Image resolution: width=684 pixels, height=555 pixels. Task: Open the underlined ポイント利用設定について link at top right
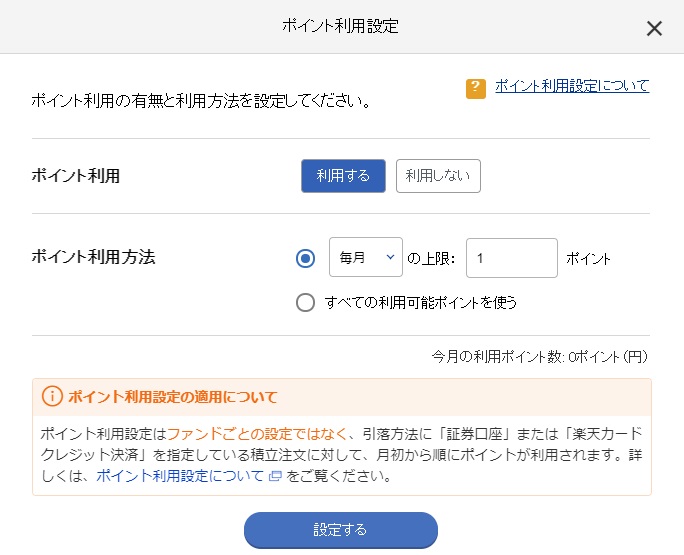point(572,86)
